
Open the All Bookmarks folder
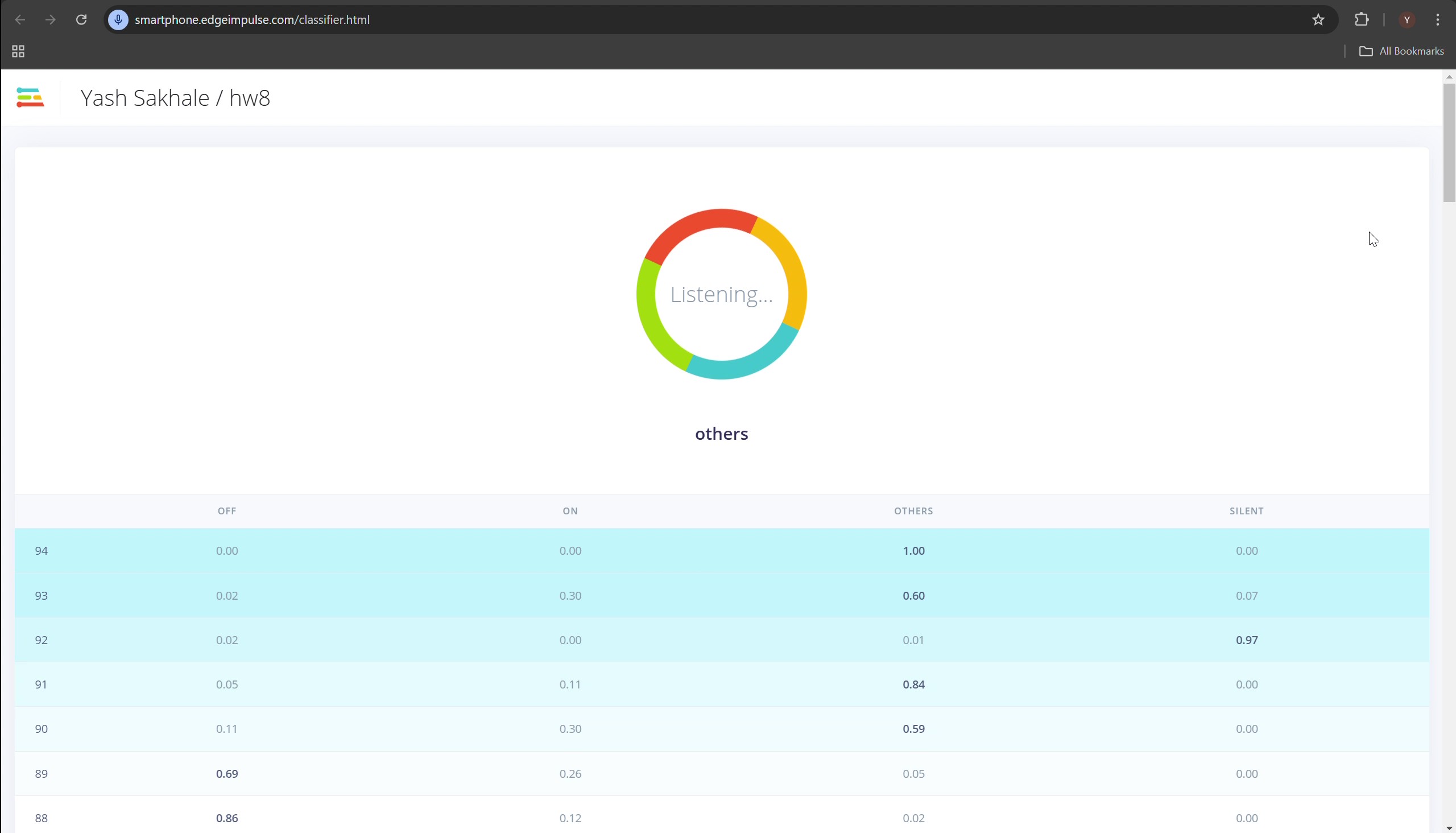coord(1401,51)
